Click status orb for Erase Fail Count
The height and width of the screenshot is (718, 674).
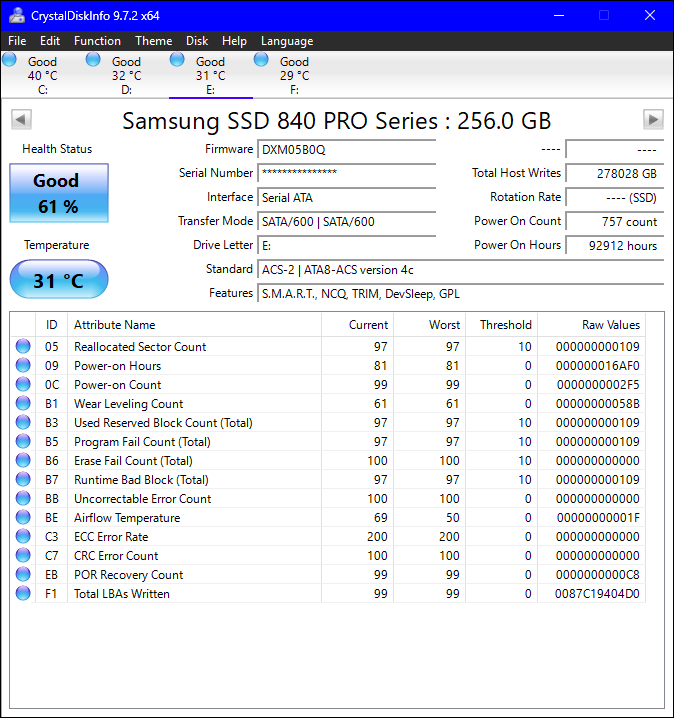(23, 460)
